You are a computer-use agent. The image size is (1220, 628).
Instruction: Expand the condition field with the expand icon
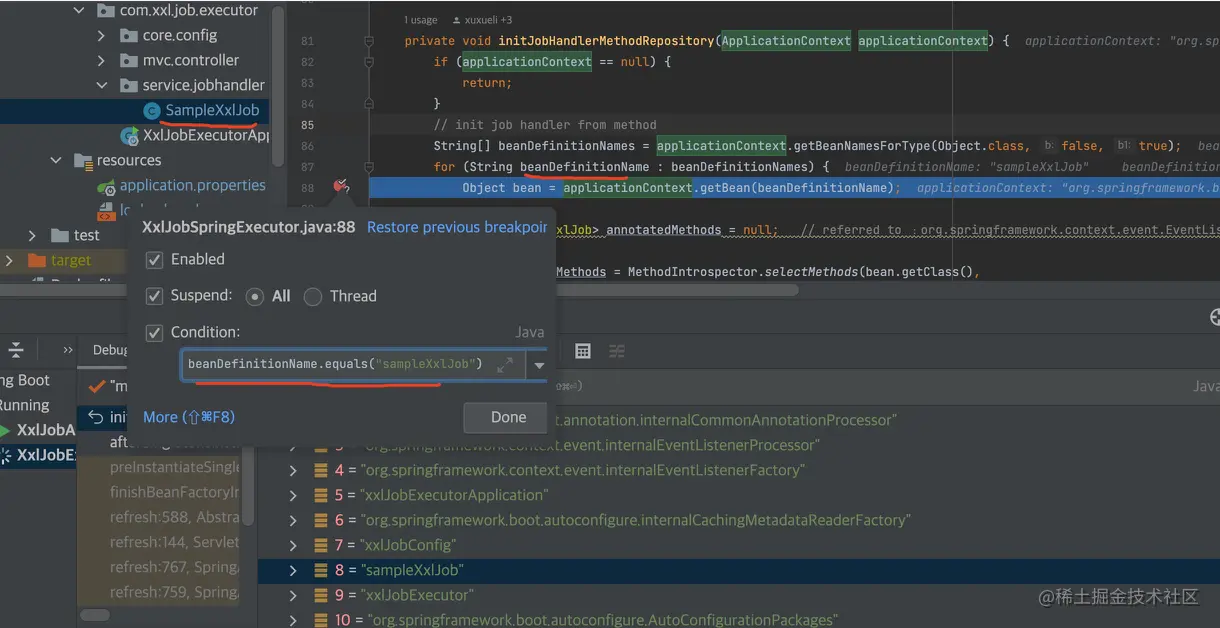tap(505, 365)
